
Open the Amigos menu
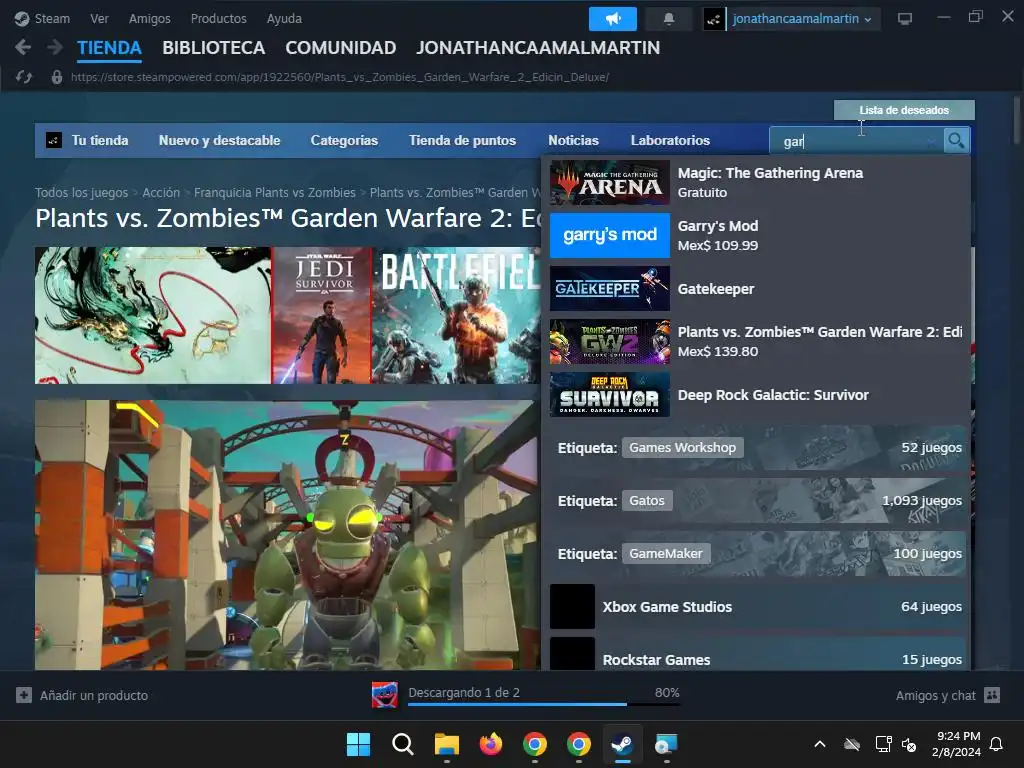150,18
